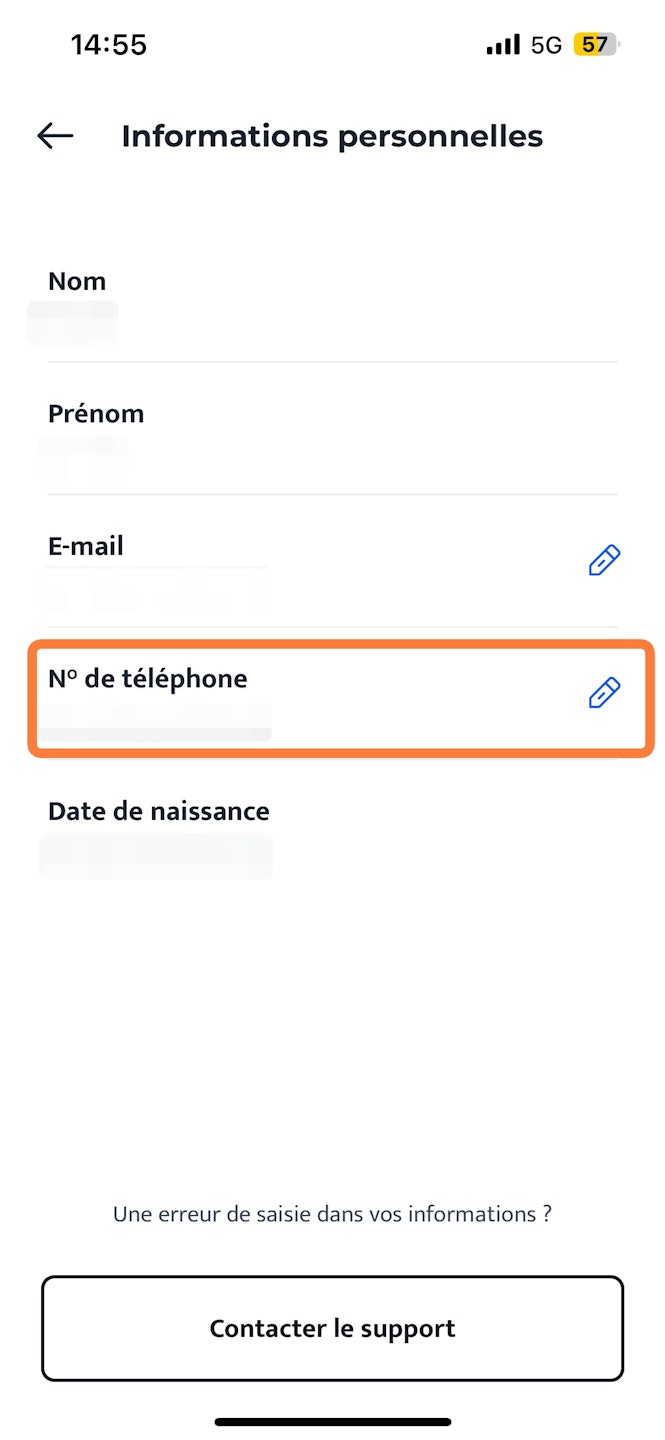Tap the 5G network indicator
Viewport: 665px width, 1440px height.
pyautogui.click(x=546, y=45)
